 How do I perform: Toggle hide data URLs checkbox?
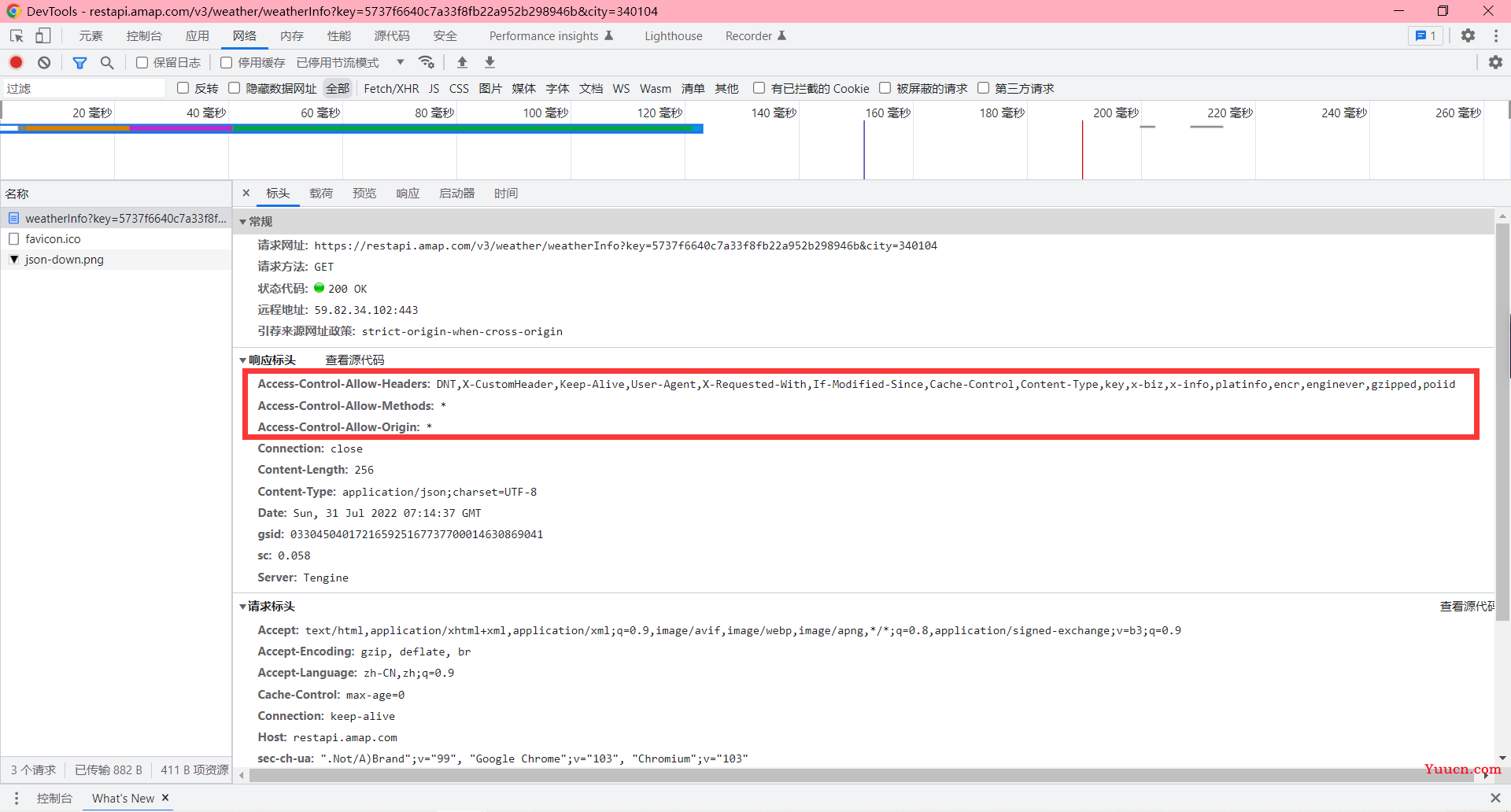(x=234, y=88)
